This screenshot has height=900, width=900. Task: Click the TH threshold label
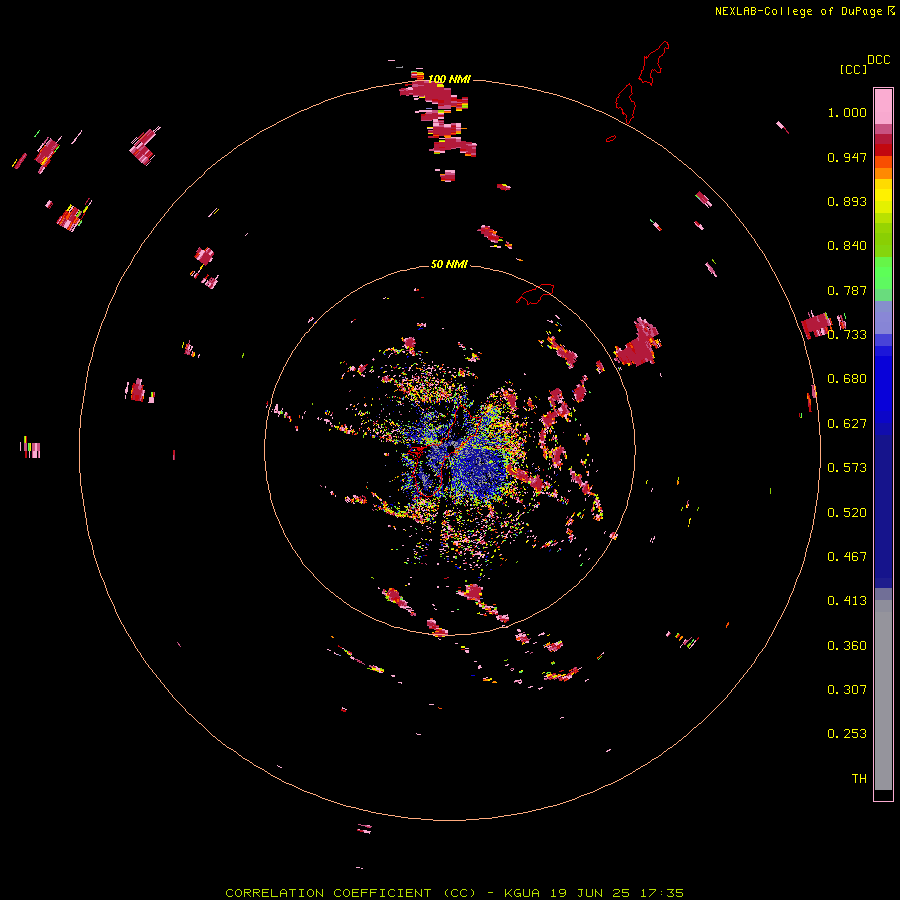click(859, 779)
